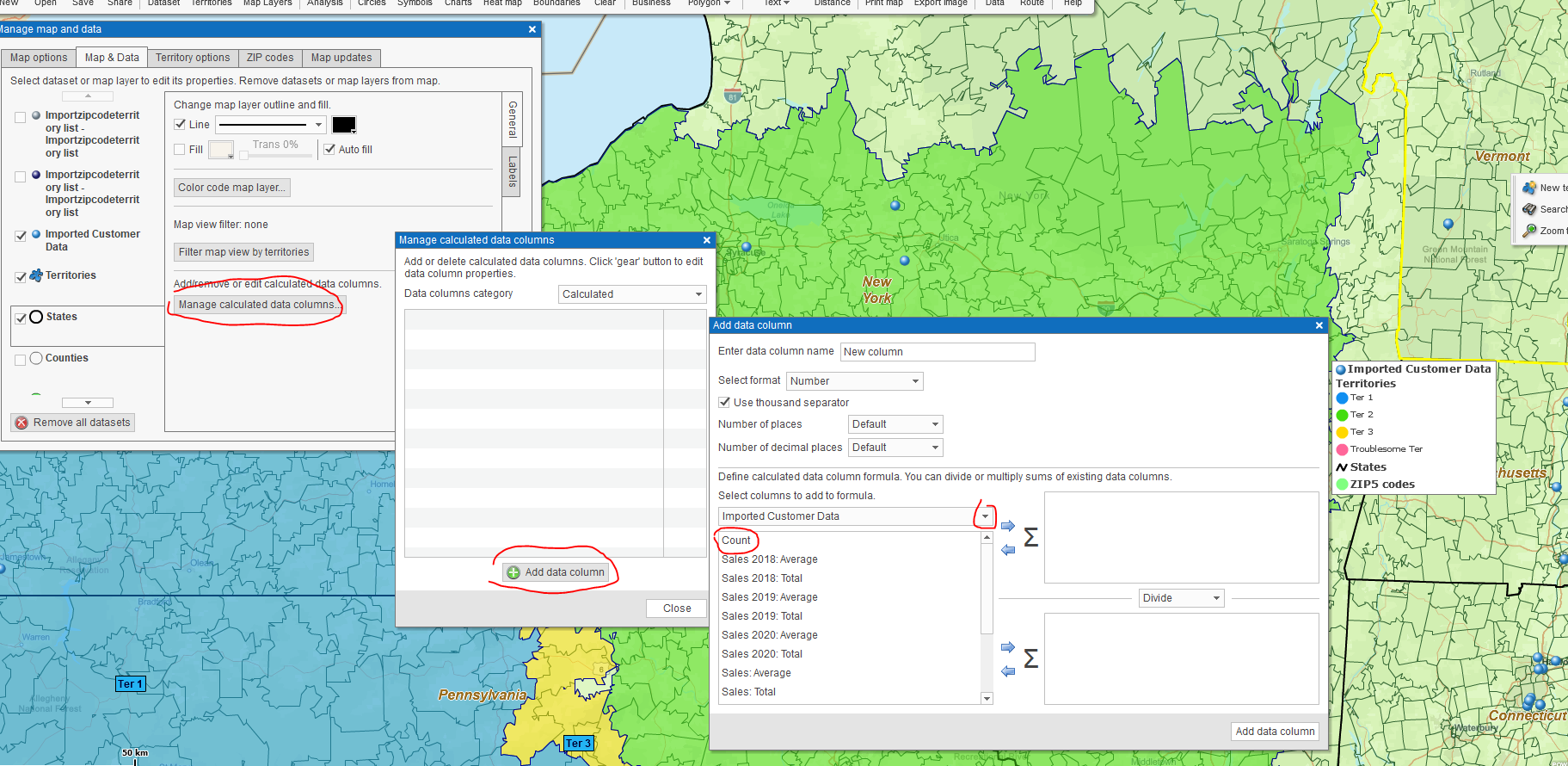Click the Ter 3 yellow legend dot
This screenshot has width=1568, height=766.
click(1342, 432)
